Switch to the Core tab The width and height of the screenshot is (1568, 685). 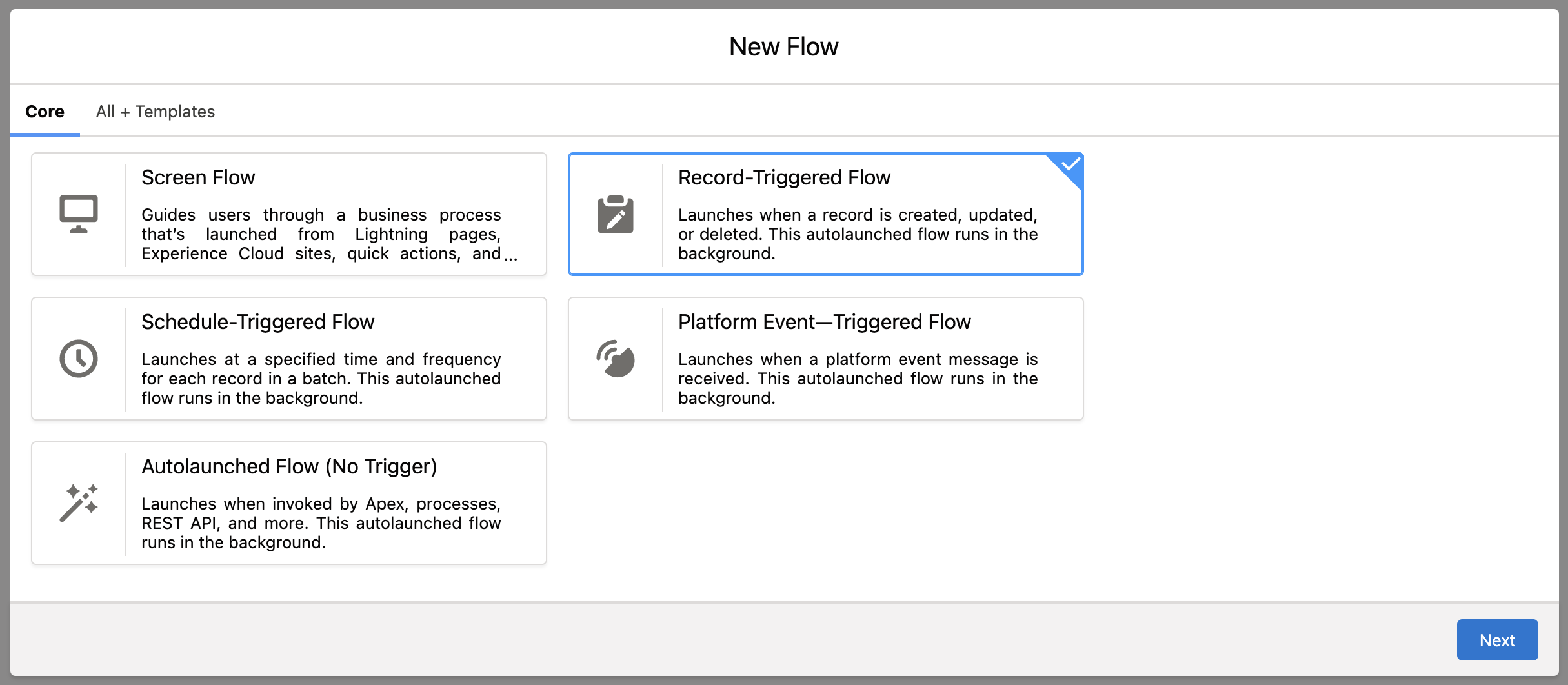tap(45, 112)
